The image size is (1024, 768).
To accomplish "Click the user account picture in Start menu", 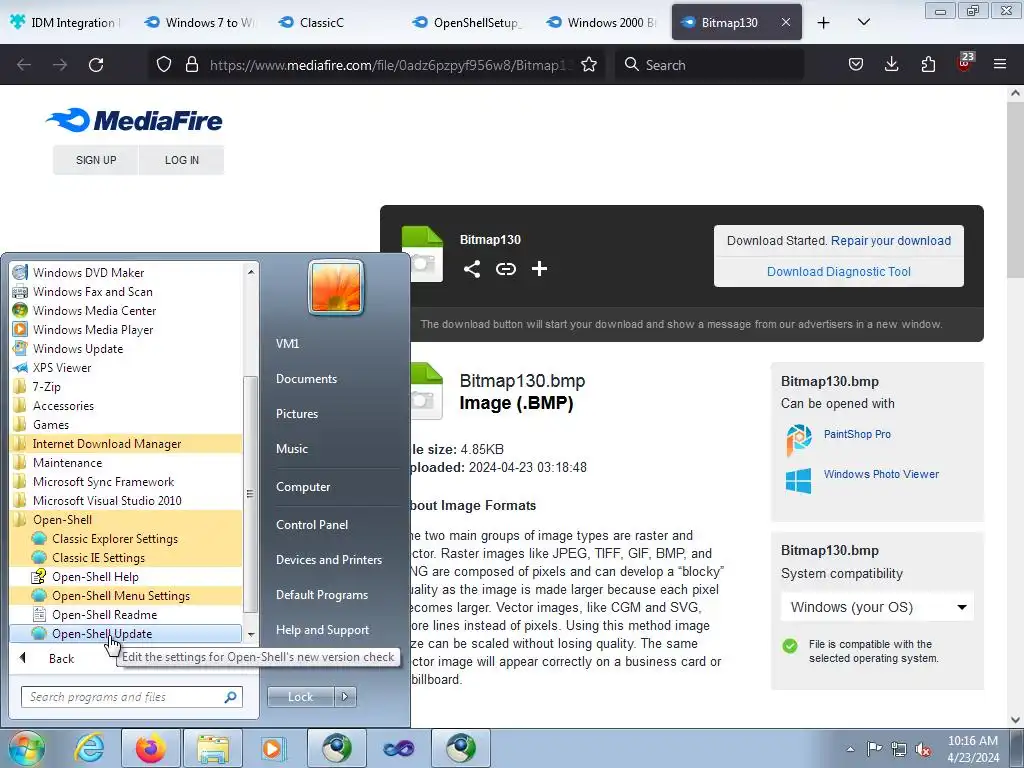I will 336,287.
